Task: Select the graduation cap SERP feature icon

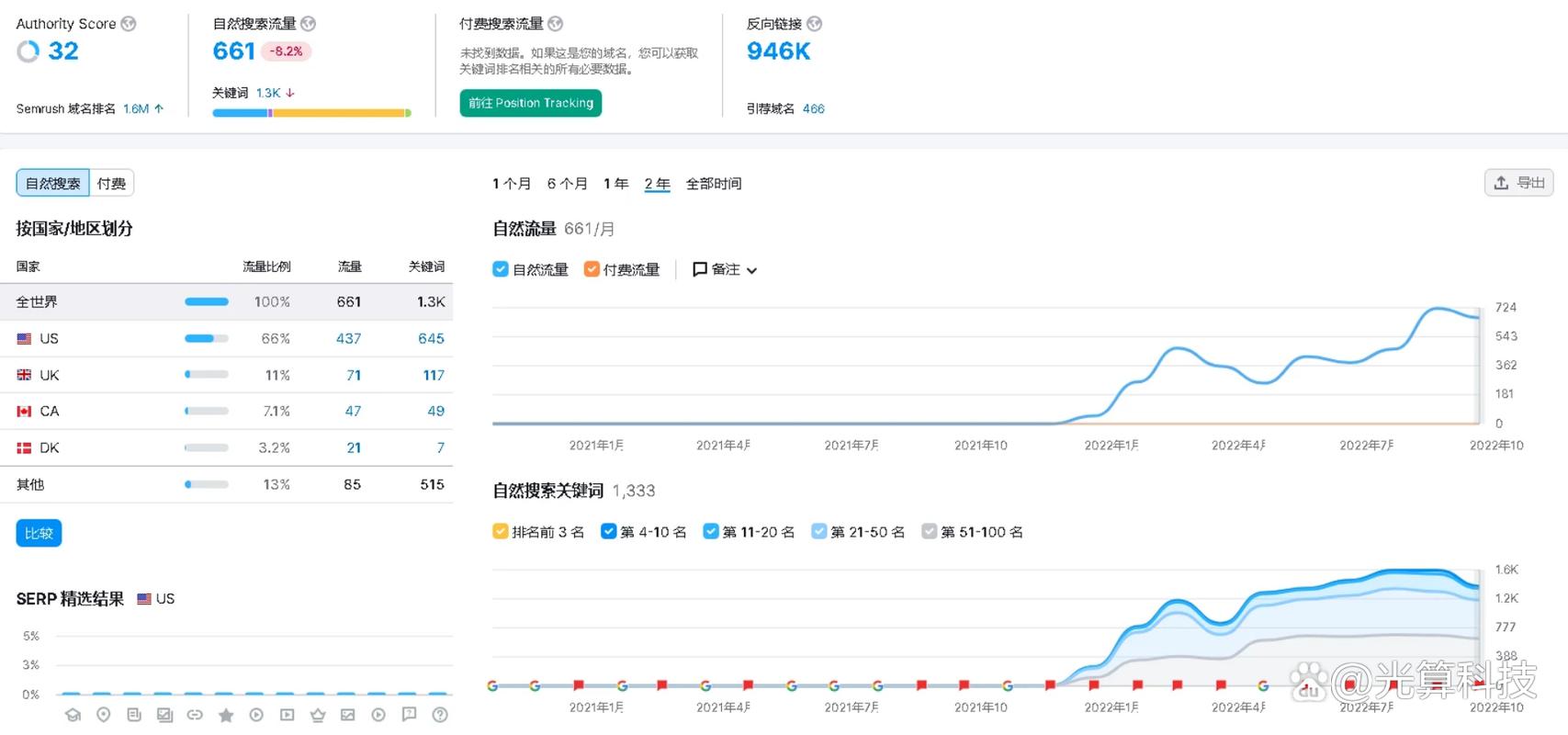Action: click(x=73, y=715)
